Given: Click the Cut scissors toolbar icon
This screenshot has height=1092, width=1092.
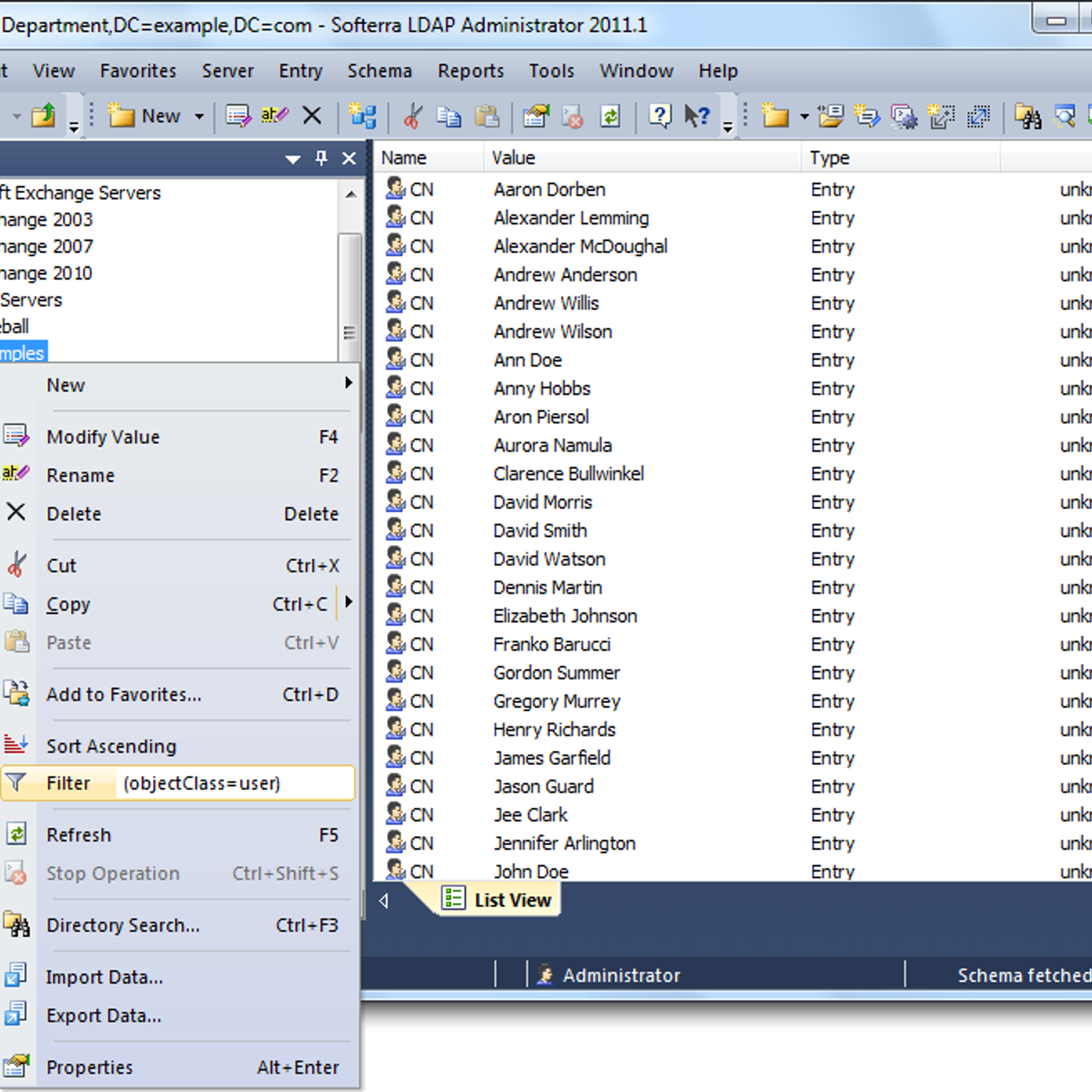Looking at the screenshot, I should pyautogui.click(x=412, y=116).
